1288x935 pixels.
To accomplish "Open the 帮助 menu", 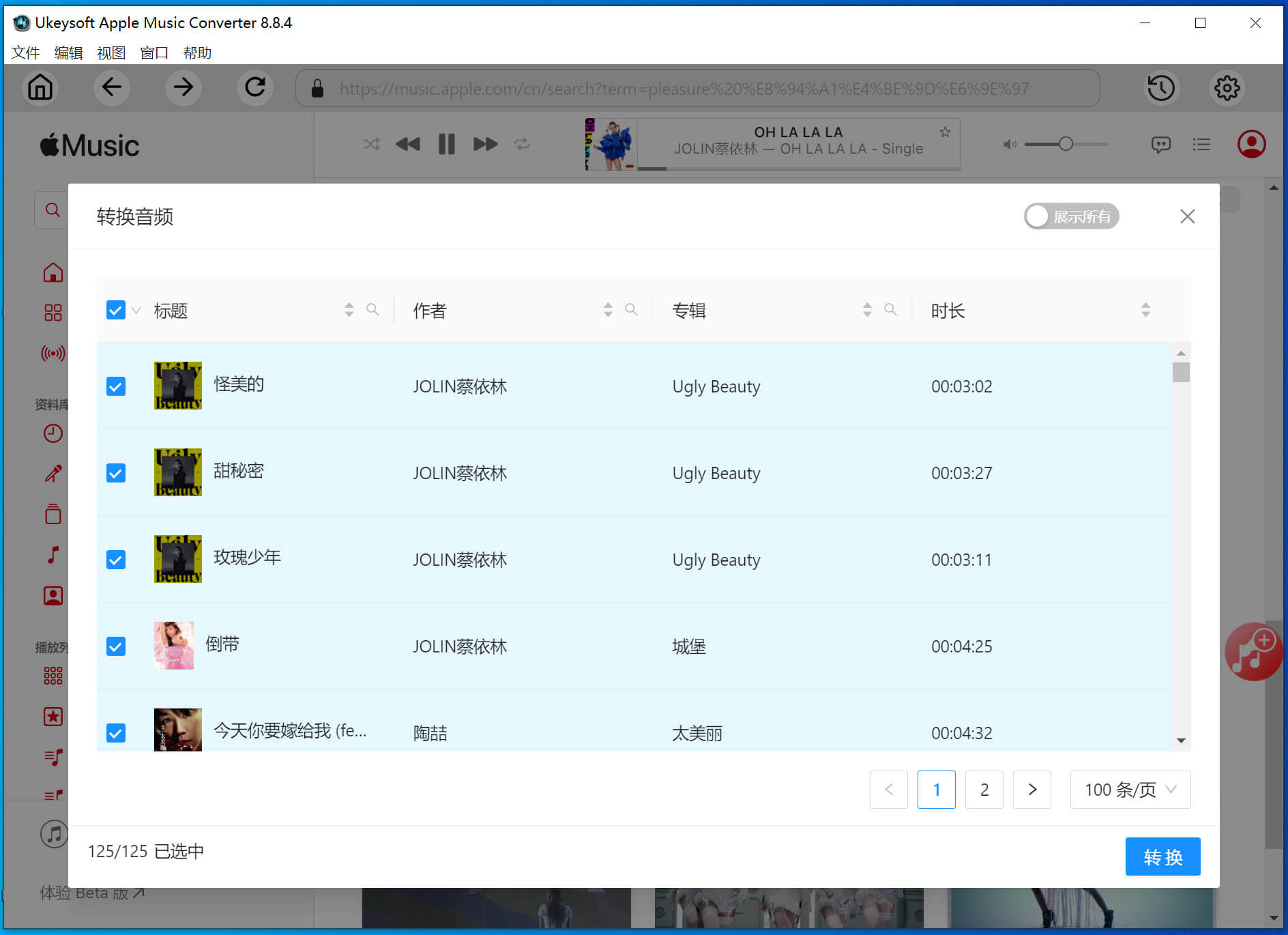I will pyautogui.click(x=197, y=53).
